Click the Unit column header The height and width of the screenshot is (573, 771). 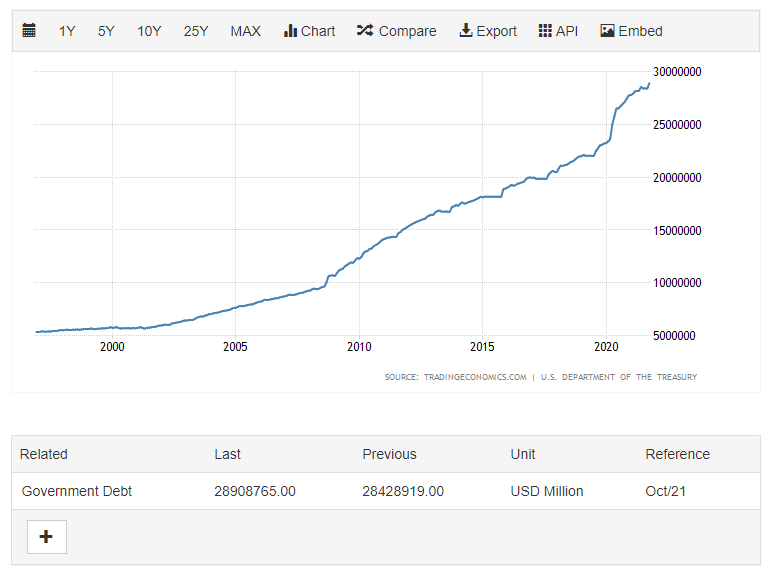(x=523, y=454)
